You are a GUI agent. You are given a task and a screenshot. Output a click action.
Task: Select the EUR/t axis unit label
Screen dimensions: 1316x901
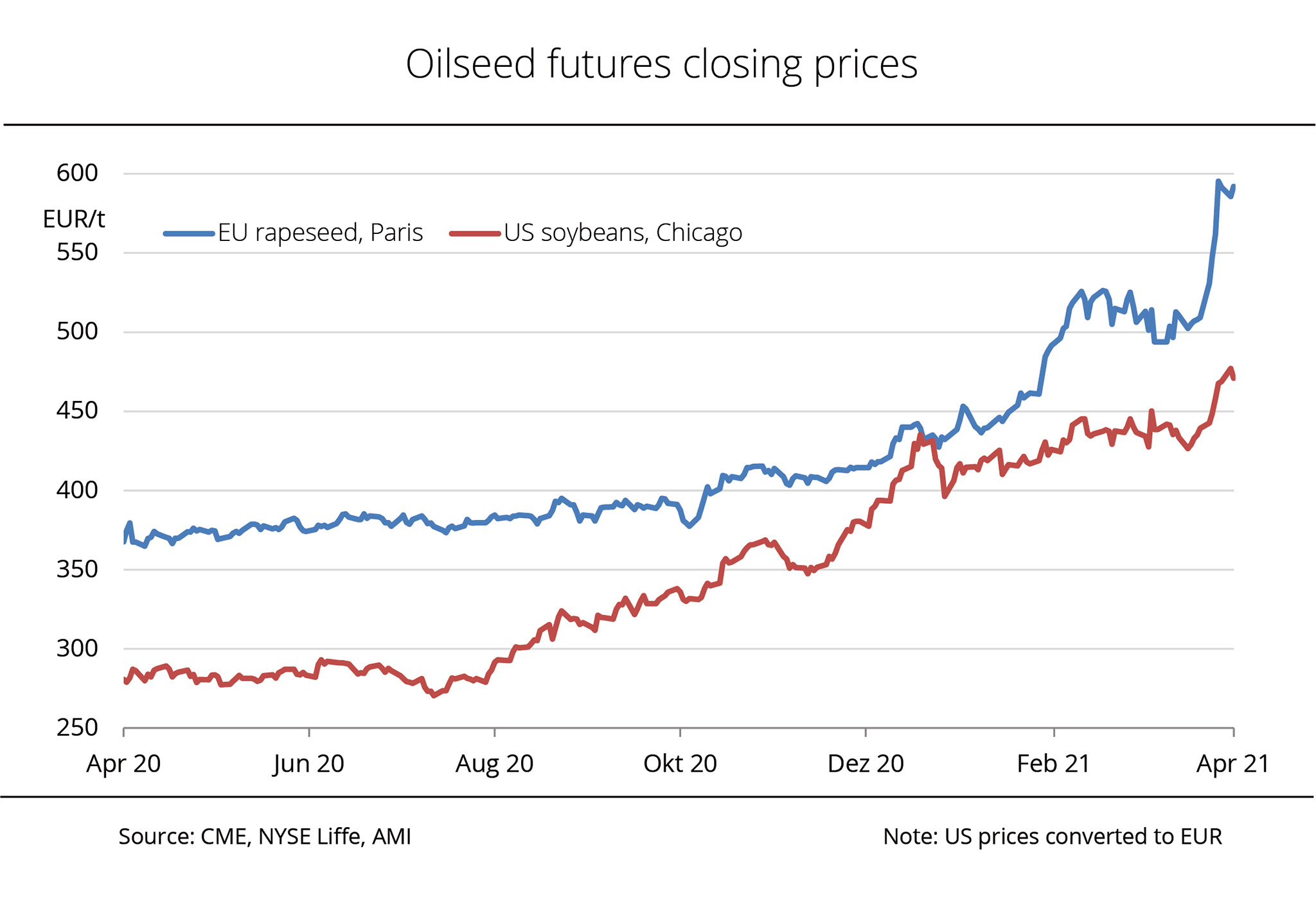[74, 219]
